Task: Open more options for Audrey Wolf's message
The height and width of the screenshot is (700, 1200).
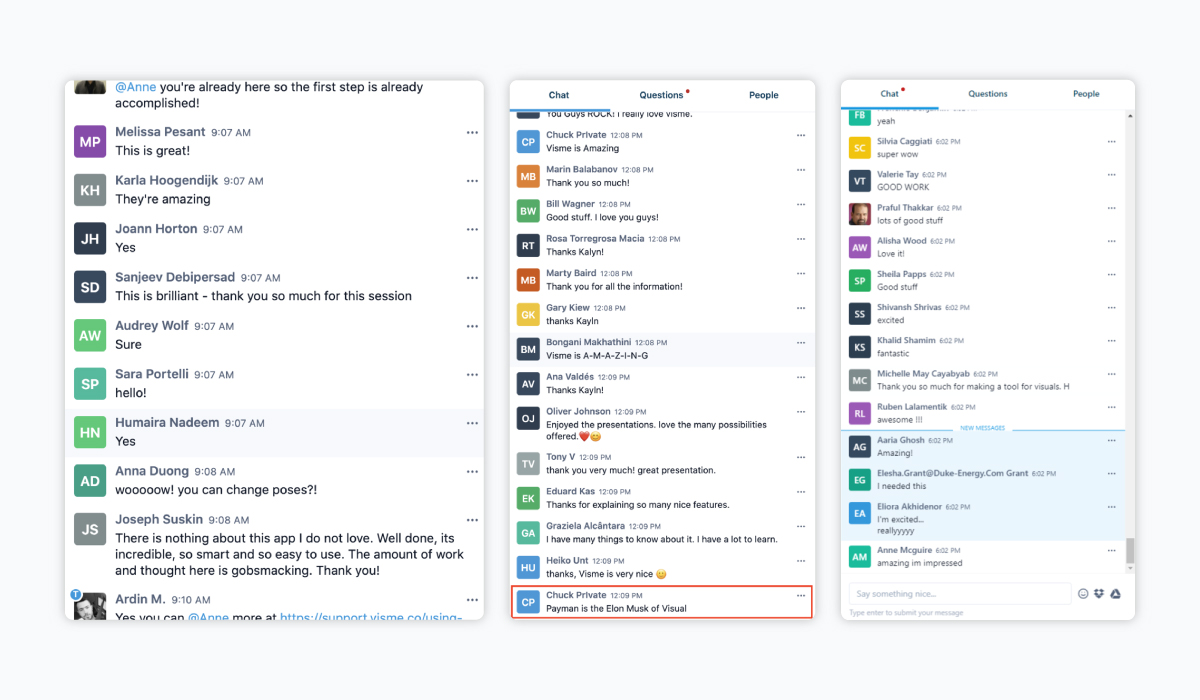Action: point(472,326)
